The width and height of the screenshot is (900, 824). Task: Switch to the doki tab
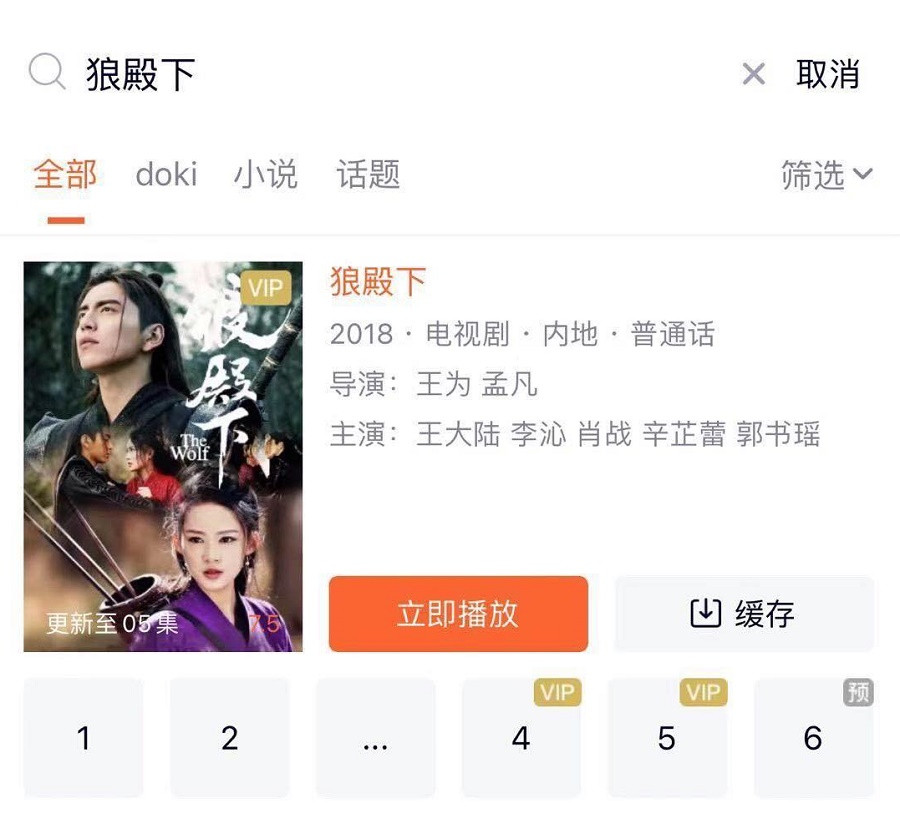tap(166, 174)
